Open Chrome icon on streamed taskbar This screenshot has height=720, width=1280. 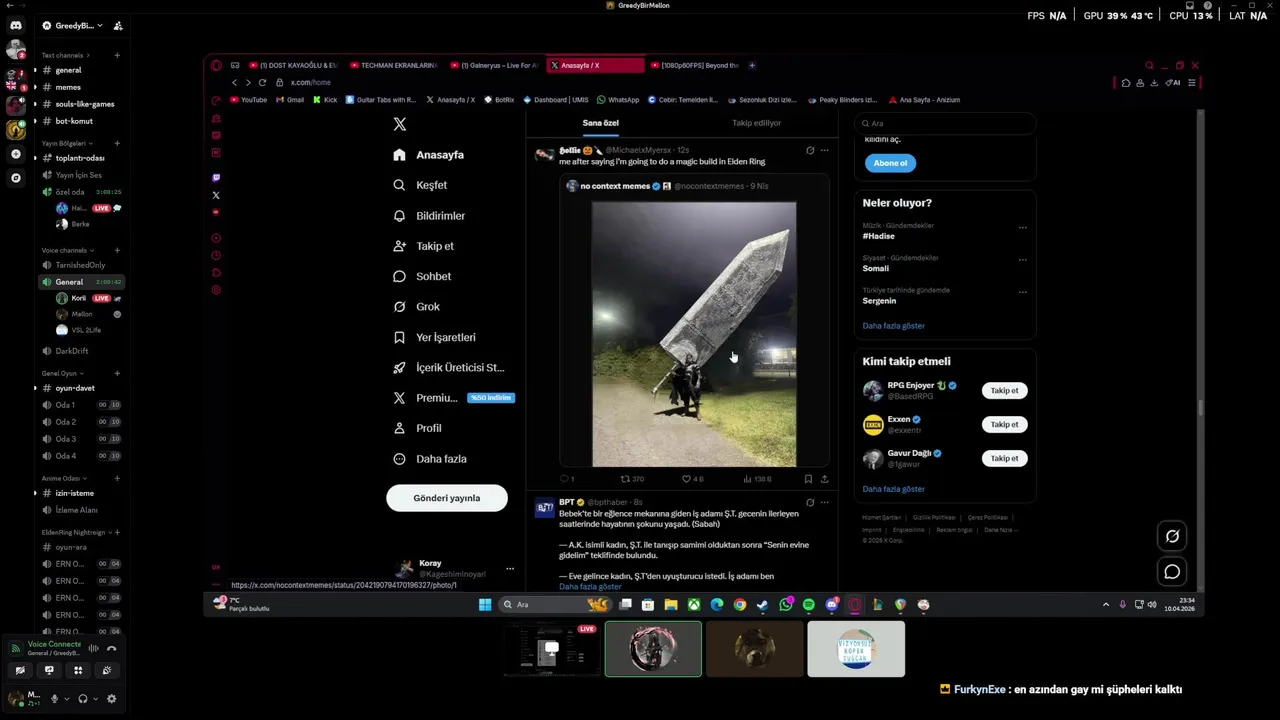(x=739, y=604)
